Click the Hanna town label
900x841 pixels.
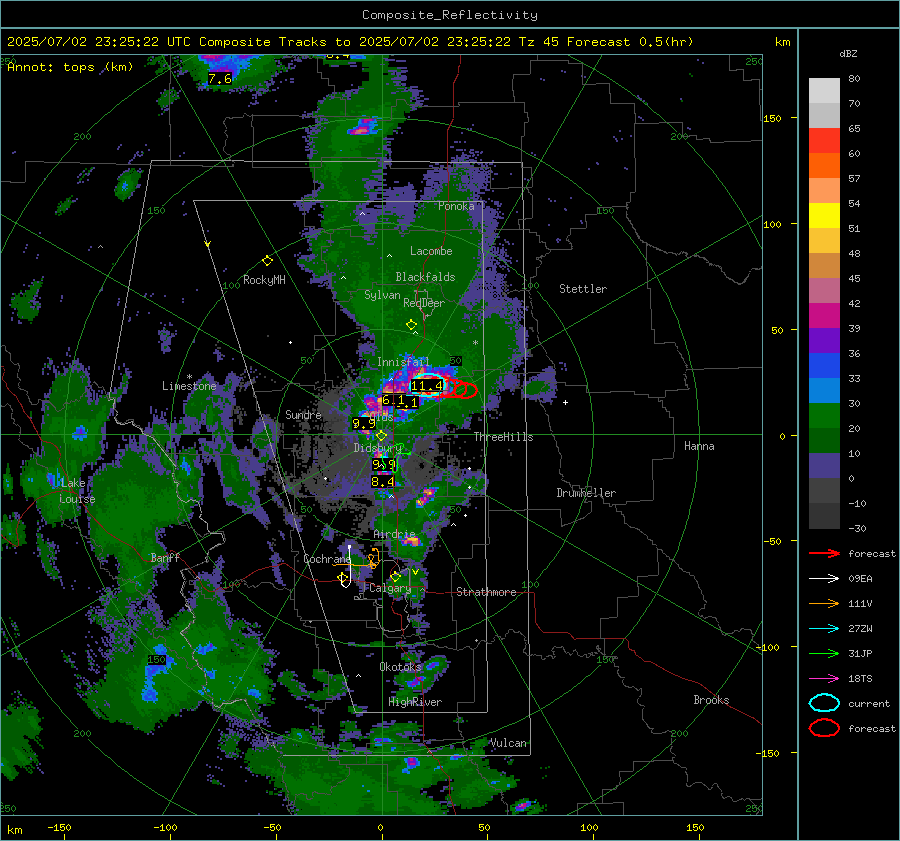tap(699, 446)
